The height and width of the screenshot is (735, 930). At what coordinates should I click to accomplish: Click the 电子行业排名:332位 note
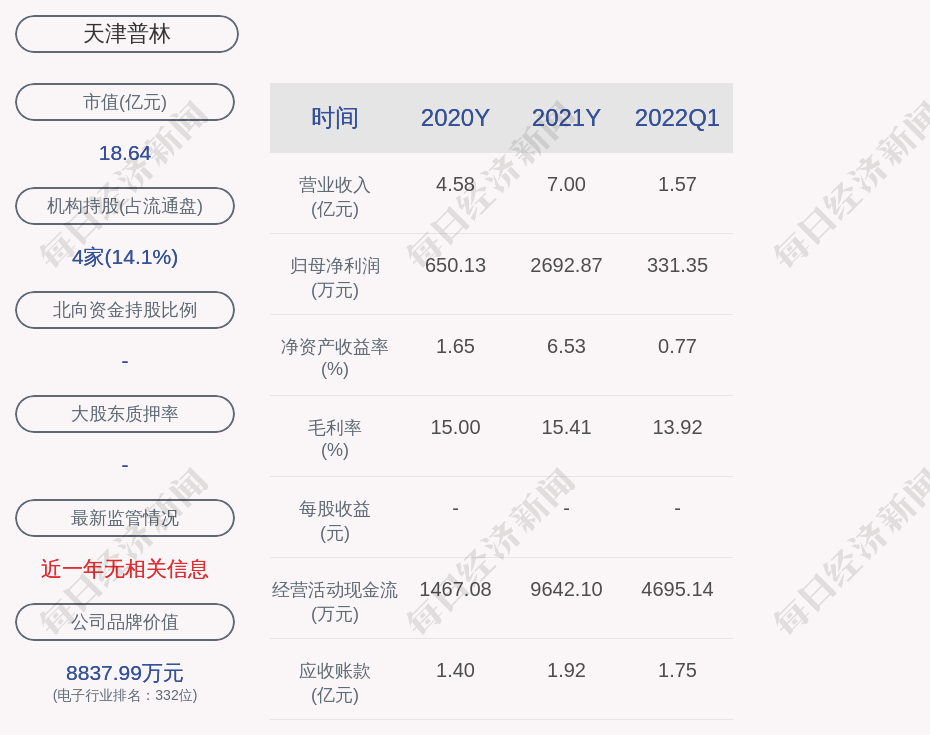pyautogui.click(x=125, y=695)
